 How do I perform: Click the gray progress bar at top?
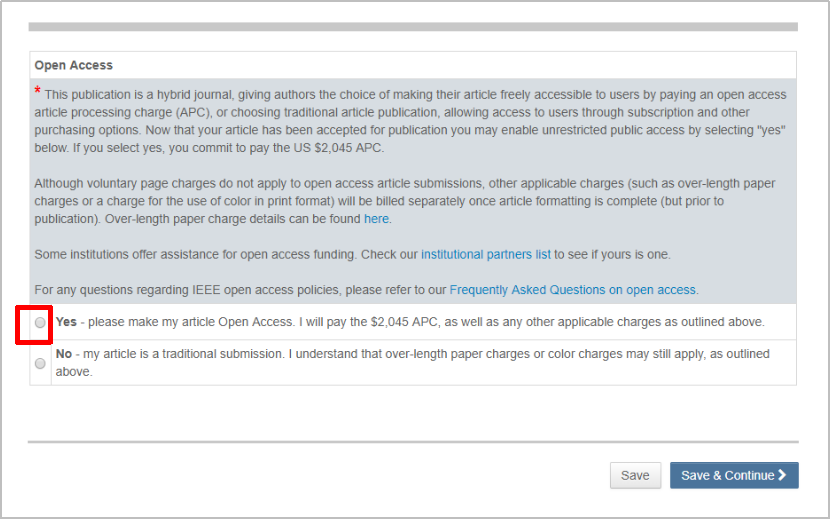412,27
